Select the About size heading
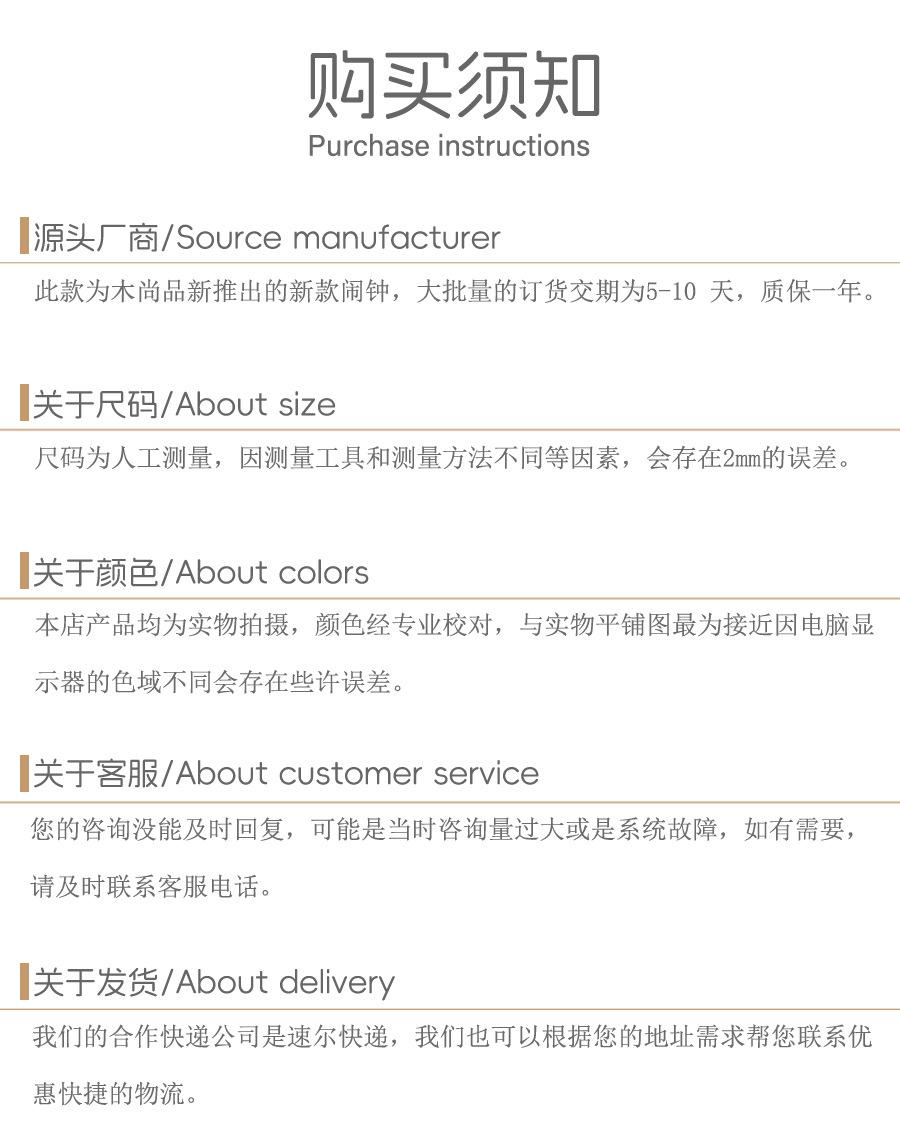The image size is (900, 1140). pos(184,404)
